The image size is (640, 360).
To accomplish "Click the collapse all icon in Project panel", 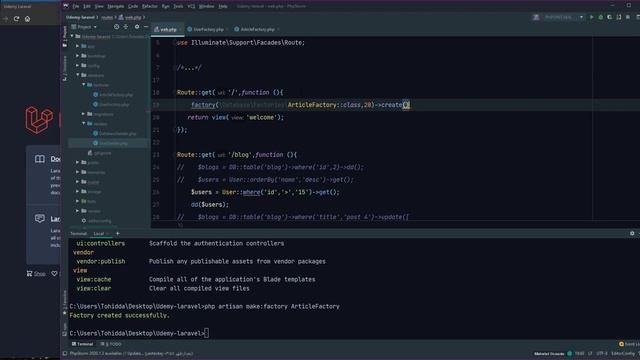I will pyautogui.click(x=126, y=27).
